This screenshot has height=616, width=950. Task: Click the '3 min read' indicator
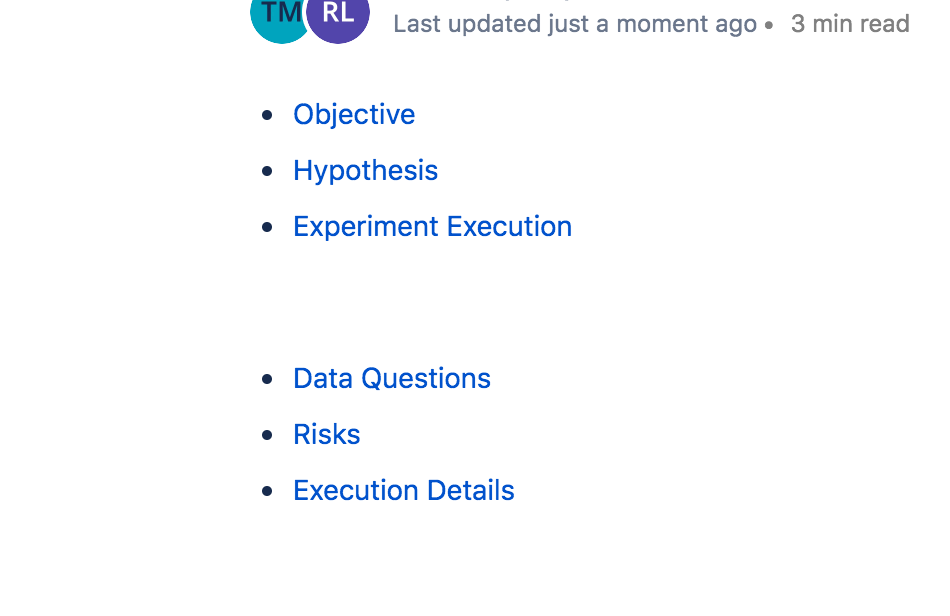coord(850,24)
